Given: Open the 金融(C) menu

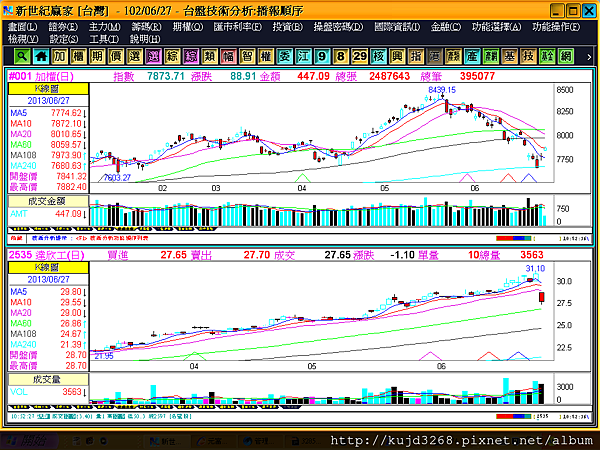Looking at the screenshot, I should coord(445,27).
